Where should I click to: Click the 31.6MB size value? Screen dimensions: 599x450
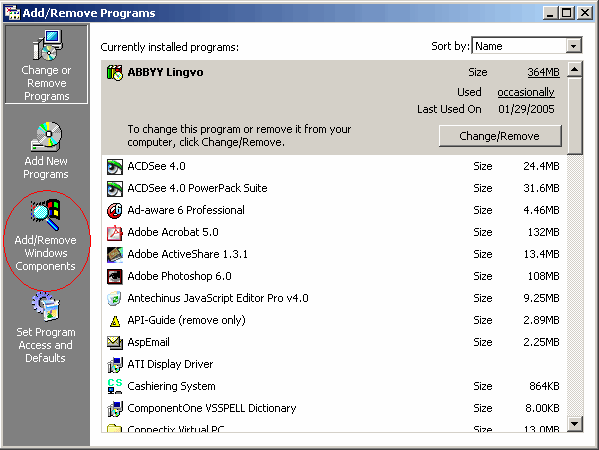(541, 188)
